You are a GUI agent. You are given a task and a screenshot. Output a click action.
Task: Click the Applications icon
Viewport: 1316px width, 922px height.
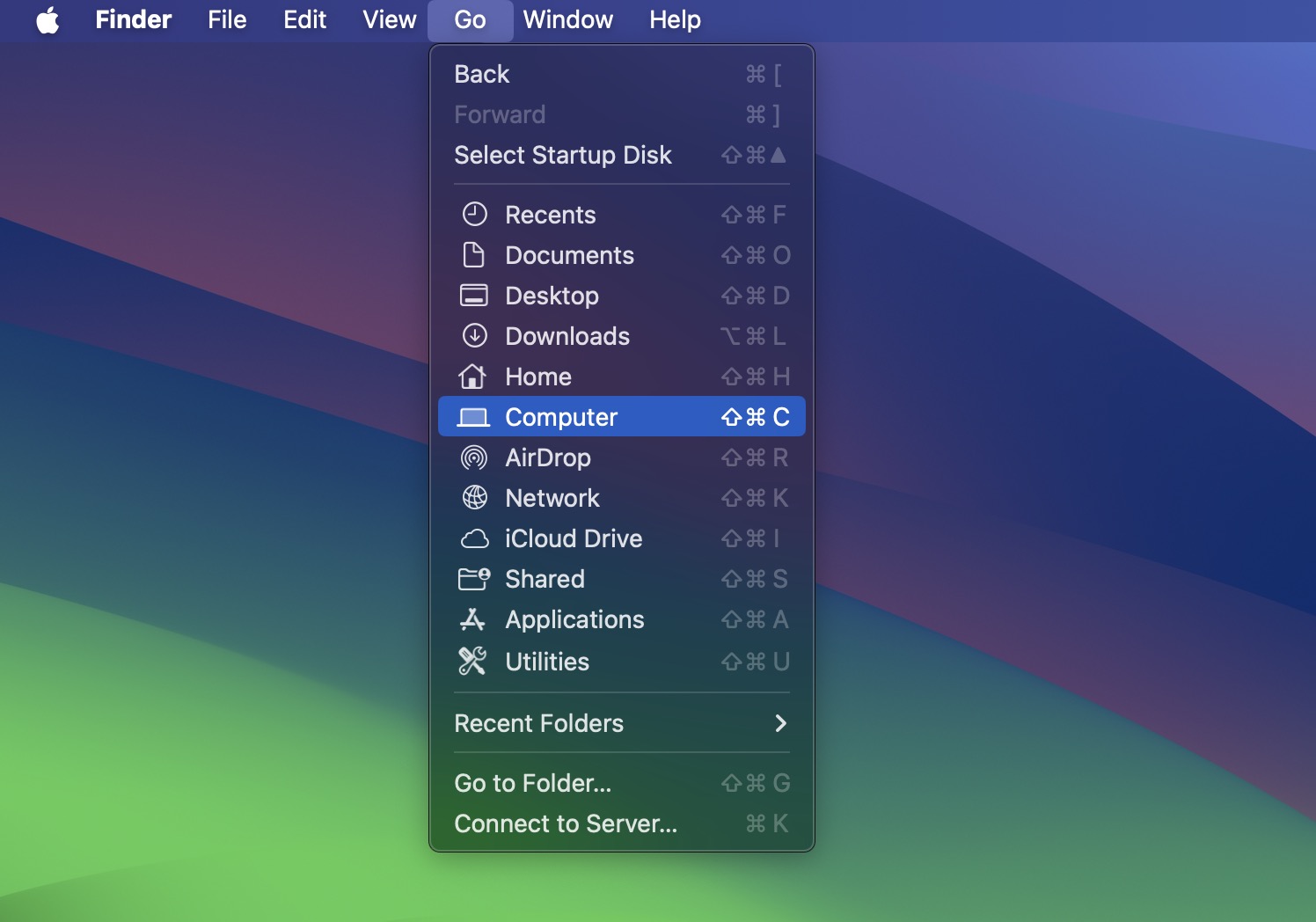tap(472, 619)
